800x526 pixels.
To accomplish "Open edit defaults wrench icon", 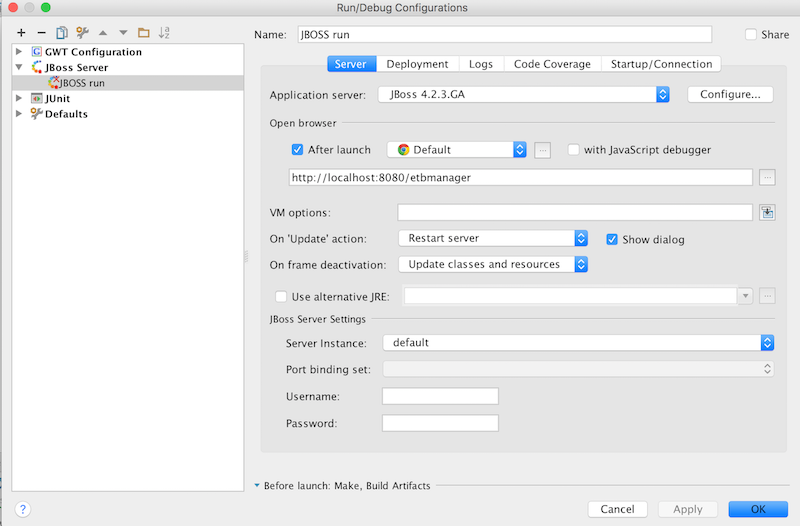I will [x=82, y=33].
